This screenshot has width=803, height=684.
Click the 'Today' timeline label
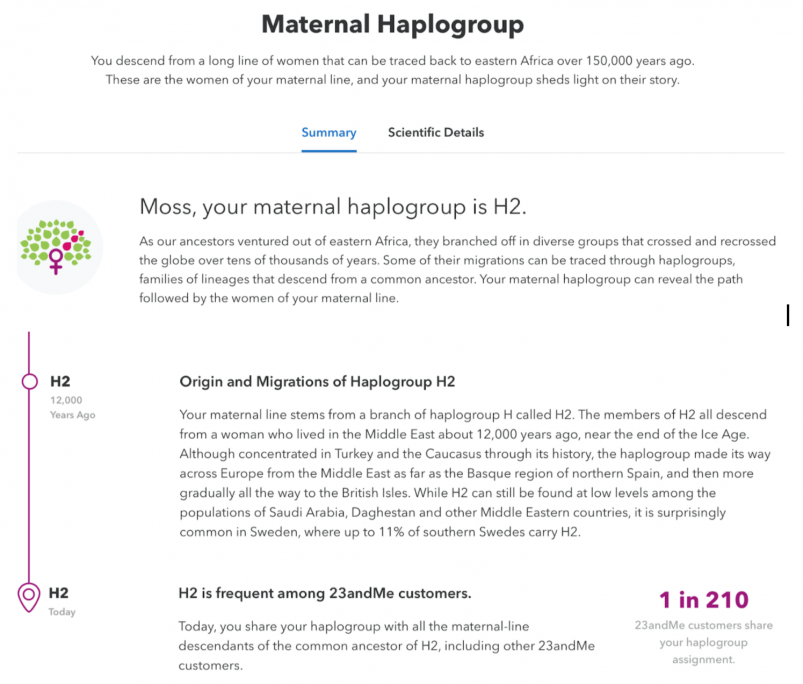[62, 612]
